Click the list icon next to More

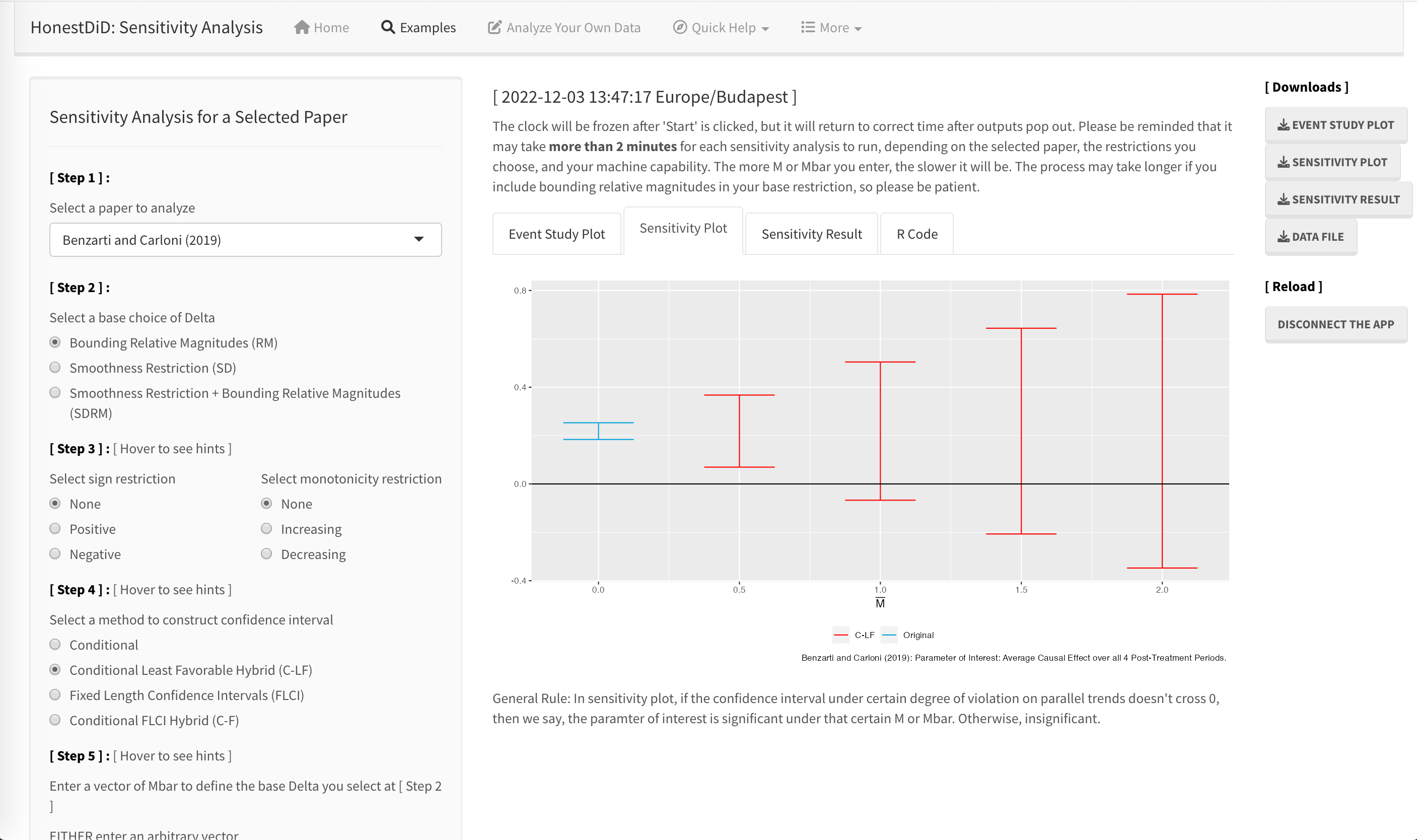pos(808,27)
